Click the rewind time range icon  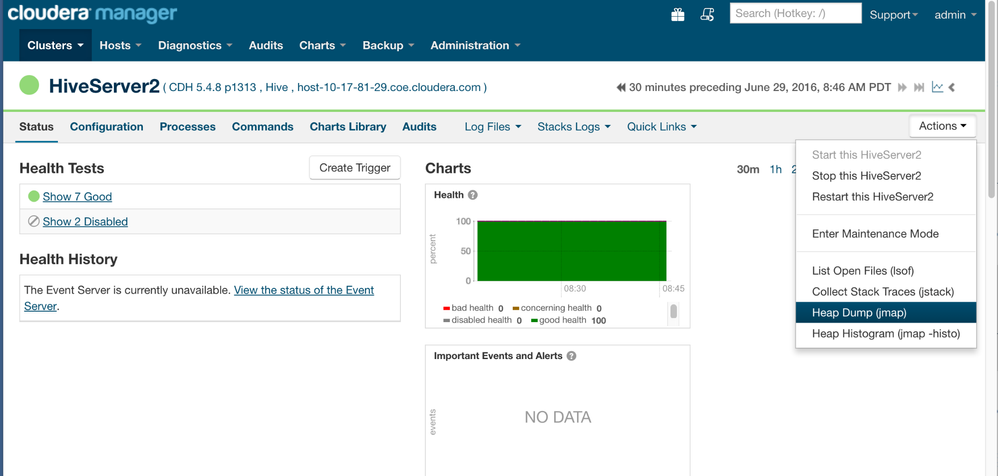coord(621,88)
